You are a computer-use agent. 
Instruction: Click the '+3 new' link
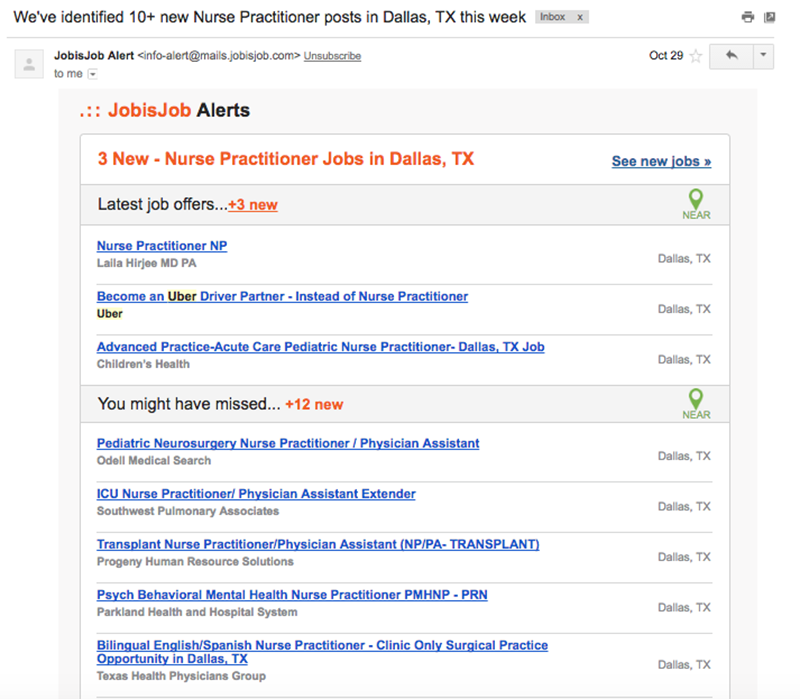tap(253, 205)
